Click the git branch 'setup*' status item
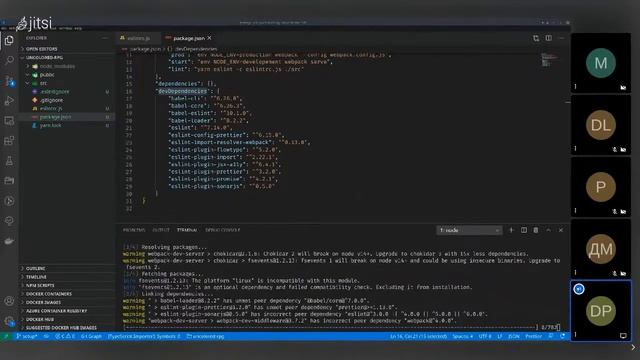Image resolution: width=640 pixels, height=360 pixels. (x=27, y=337)
